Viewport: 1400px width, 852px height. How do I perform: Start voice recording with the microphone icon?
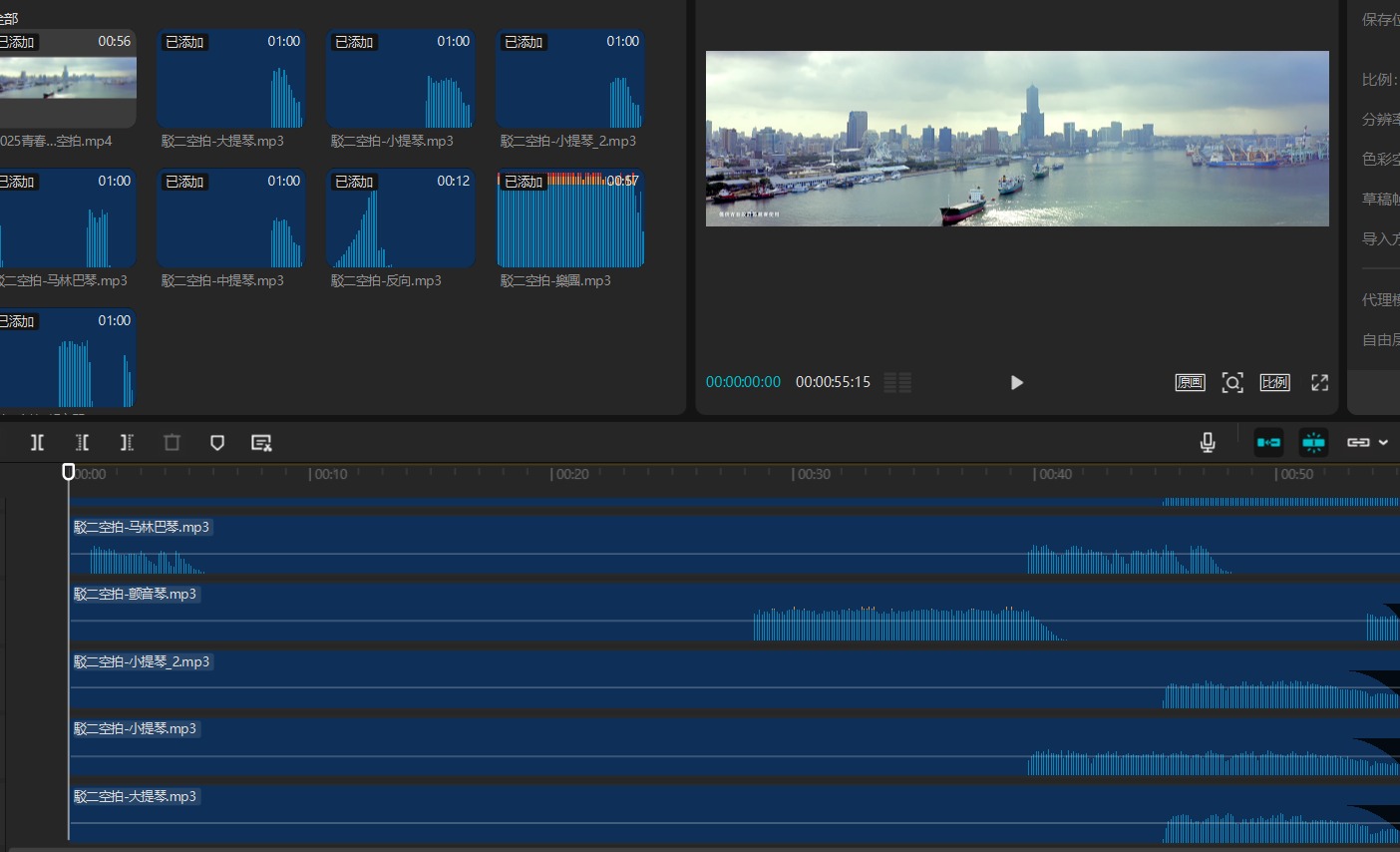point(1208,442)
